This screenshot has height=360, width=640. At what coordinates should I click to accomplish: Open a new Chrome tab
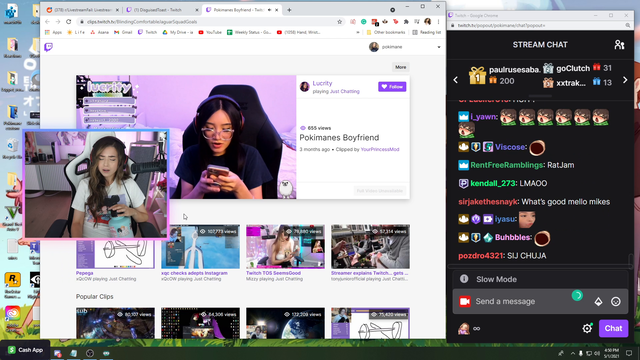click(289, 10)
